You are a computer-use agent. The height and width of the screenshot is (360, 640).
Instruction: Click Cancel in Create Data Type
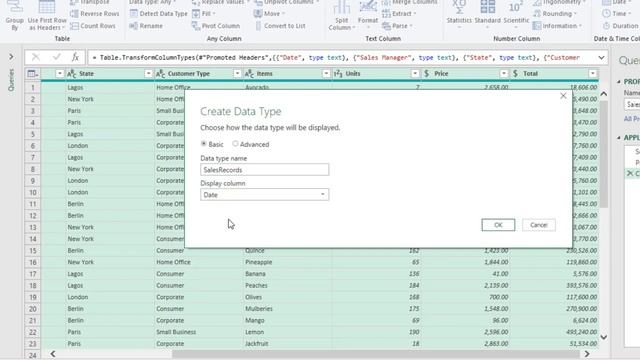pos(538,225)
